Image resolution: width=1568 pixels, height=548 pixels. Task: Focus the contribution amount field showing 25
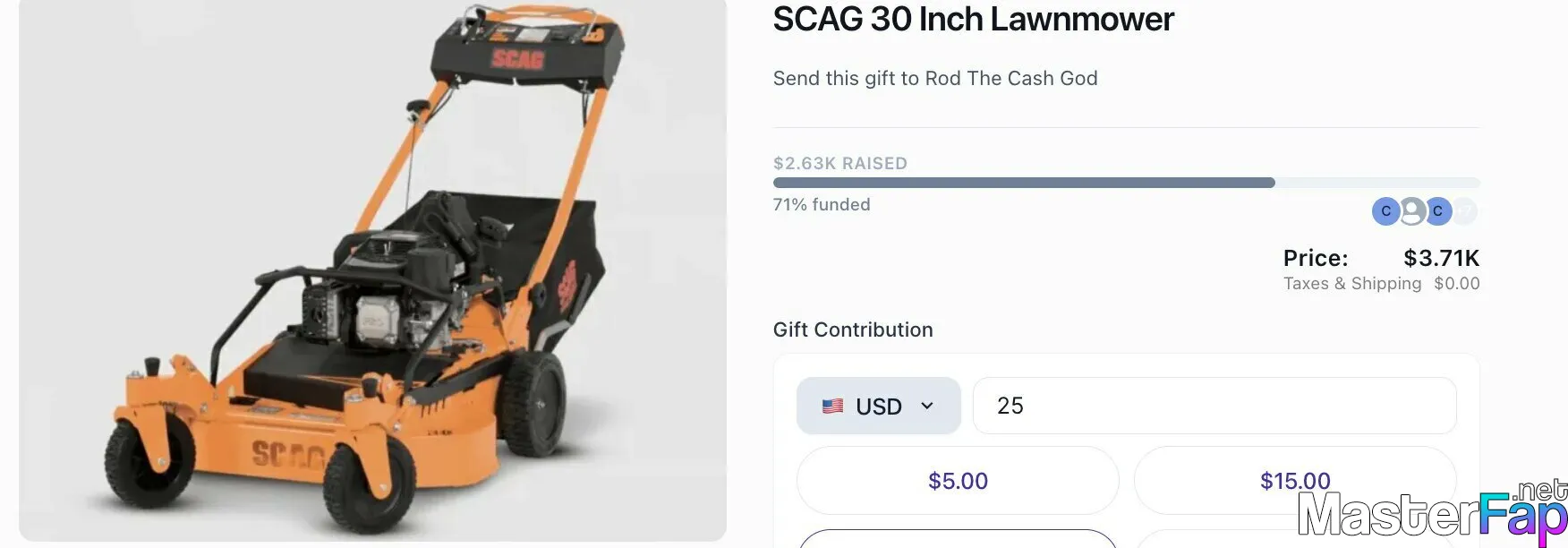pyautogui.click(x=1214, y=406)
